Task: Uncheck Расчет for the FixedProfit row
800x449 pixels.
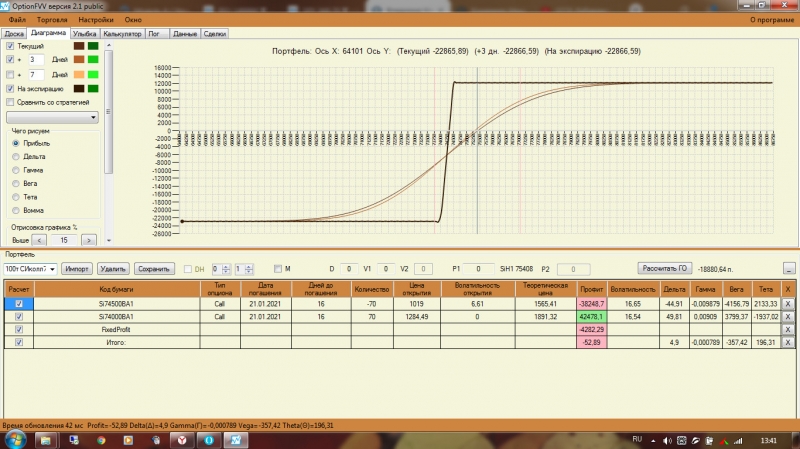Action: (19, 330)
